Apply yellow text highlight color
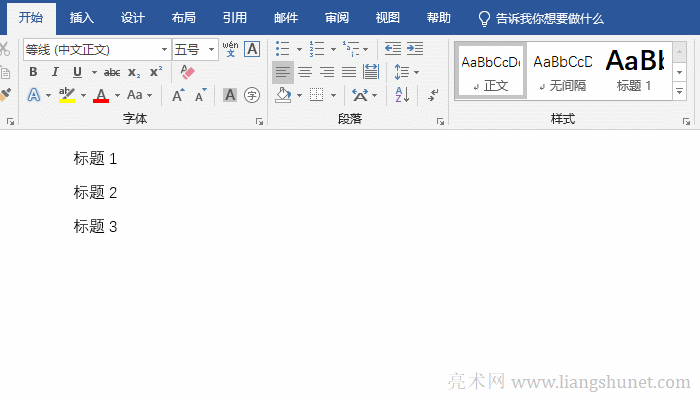 67,95
